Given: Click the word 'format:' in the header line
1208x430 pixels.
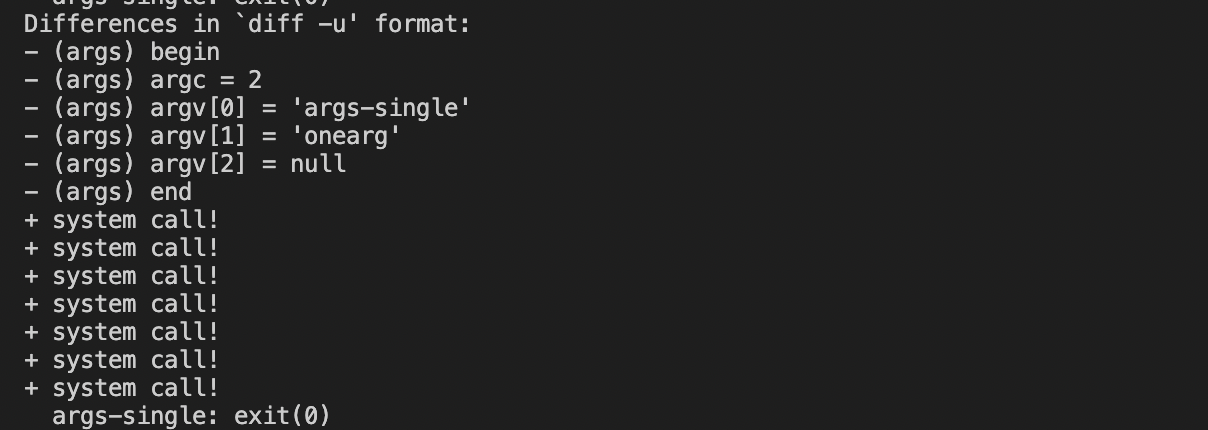Looking at the screenshot, I should (423, 23).
